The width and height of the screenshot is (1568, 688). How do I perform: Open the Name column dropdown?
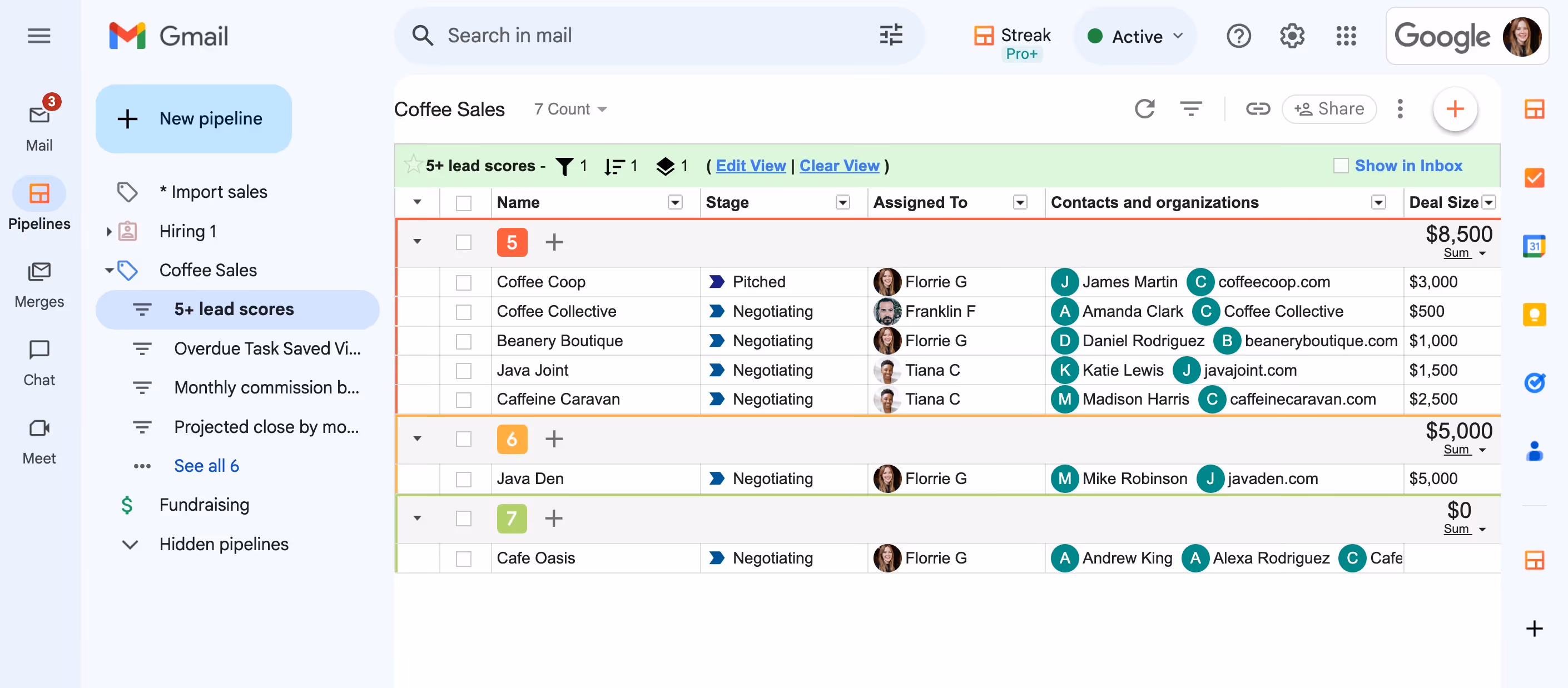point(675,202)
